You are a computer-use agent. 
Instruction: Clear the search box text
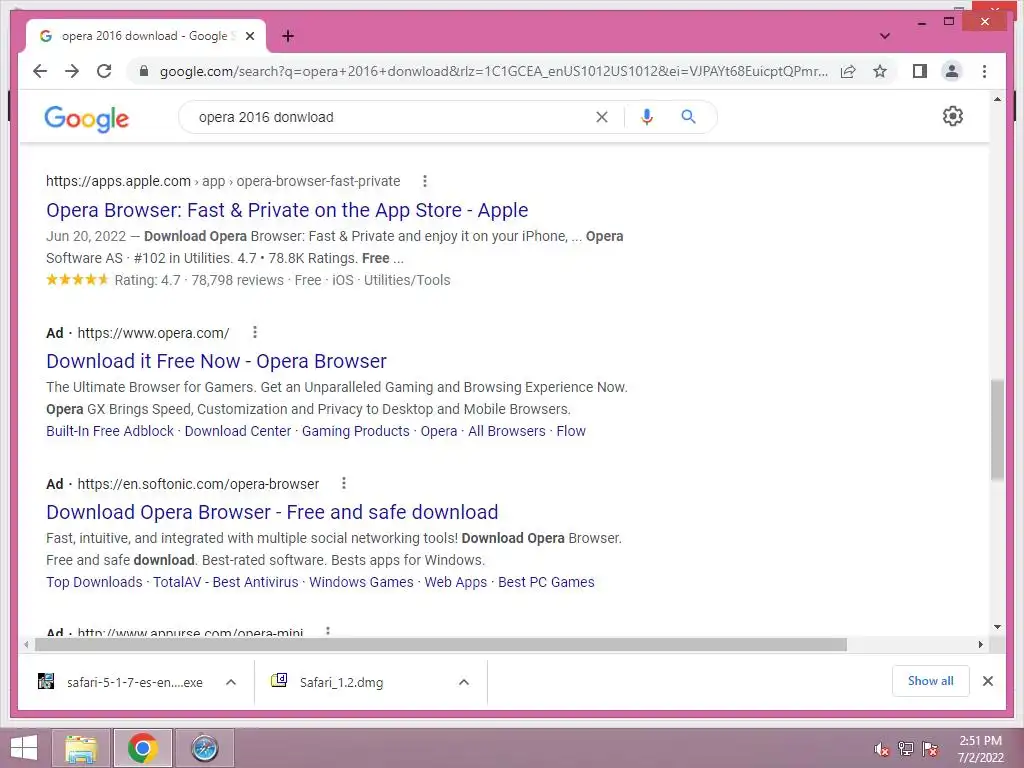coord(601,117)
